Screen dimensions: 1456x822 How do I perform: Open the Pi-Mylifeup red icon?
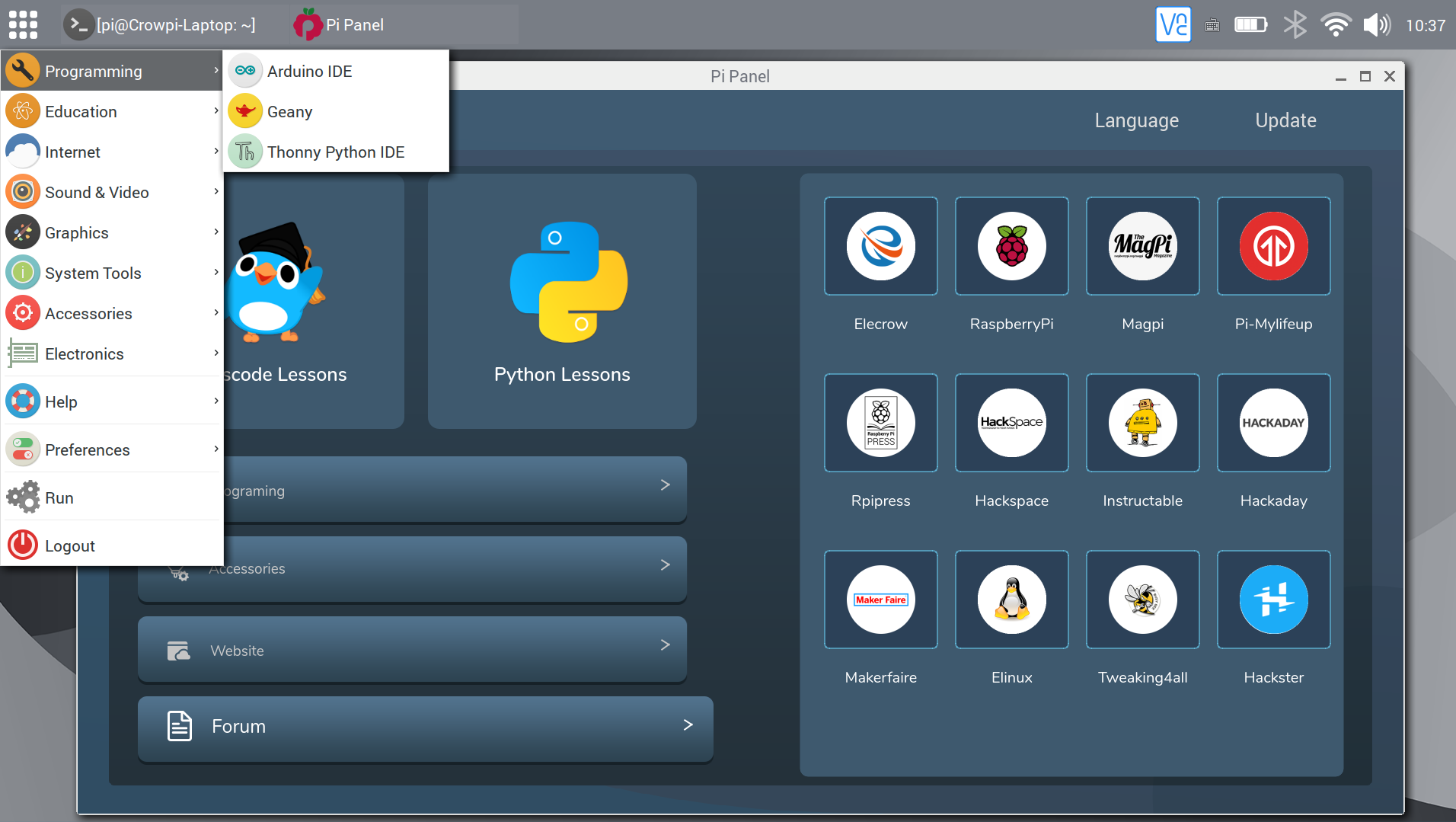(x=1274, y=246)
